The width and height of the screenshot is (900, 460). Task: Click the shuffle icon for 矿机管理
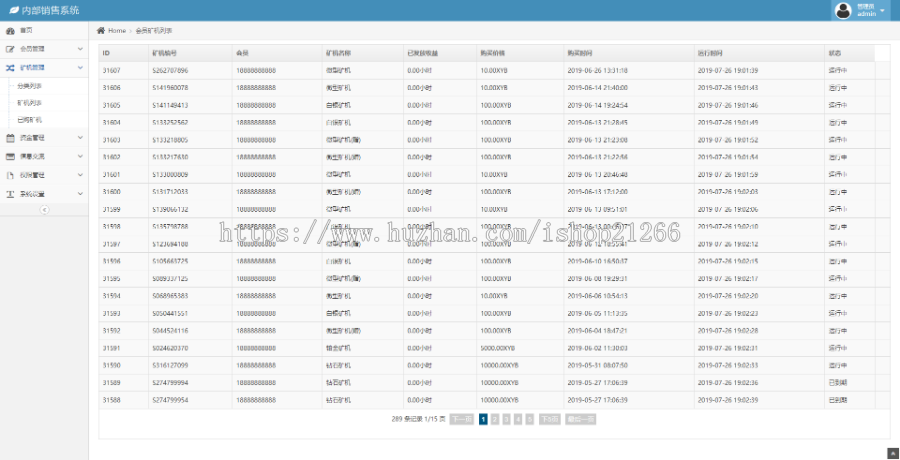10,68
